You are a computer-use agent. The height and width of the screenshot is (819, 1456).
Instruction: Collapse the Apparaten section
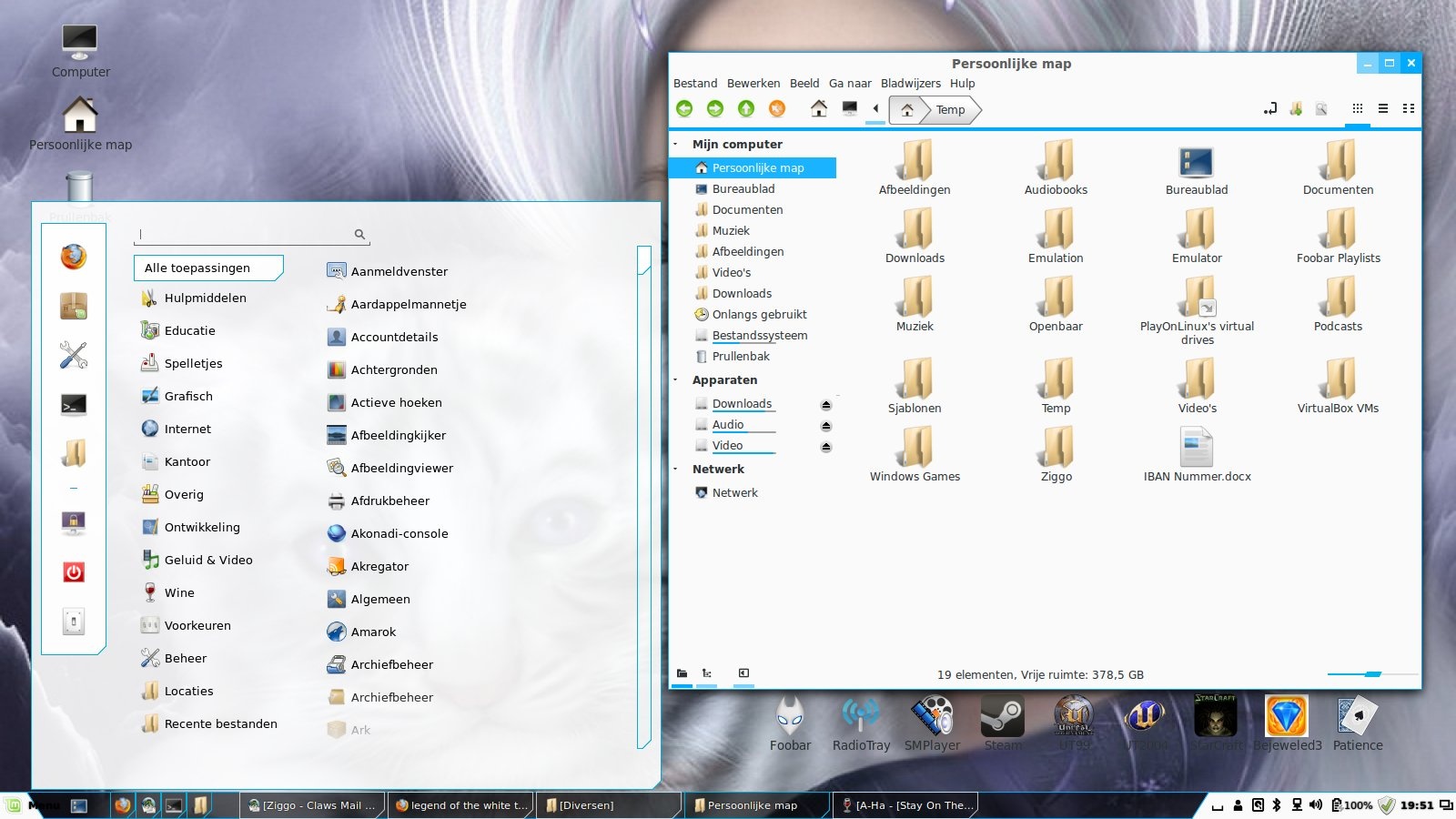click(676, 380)
